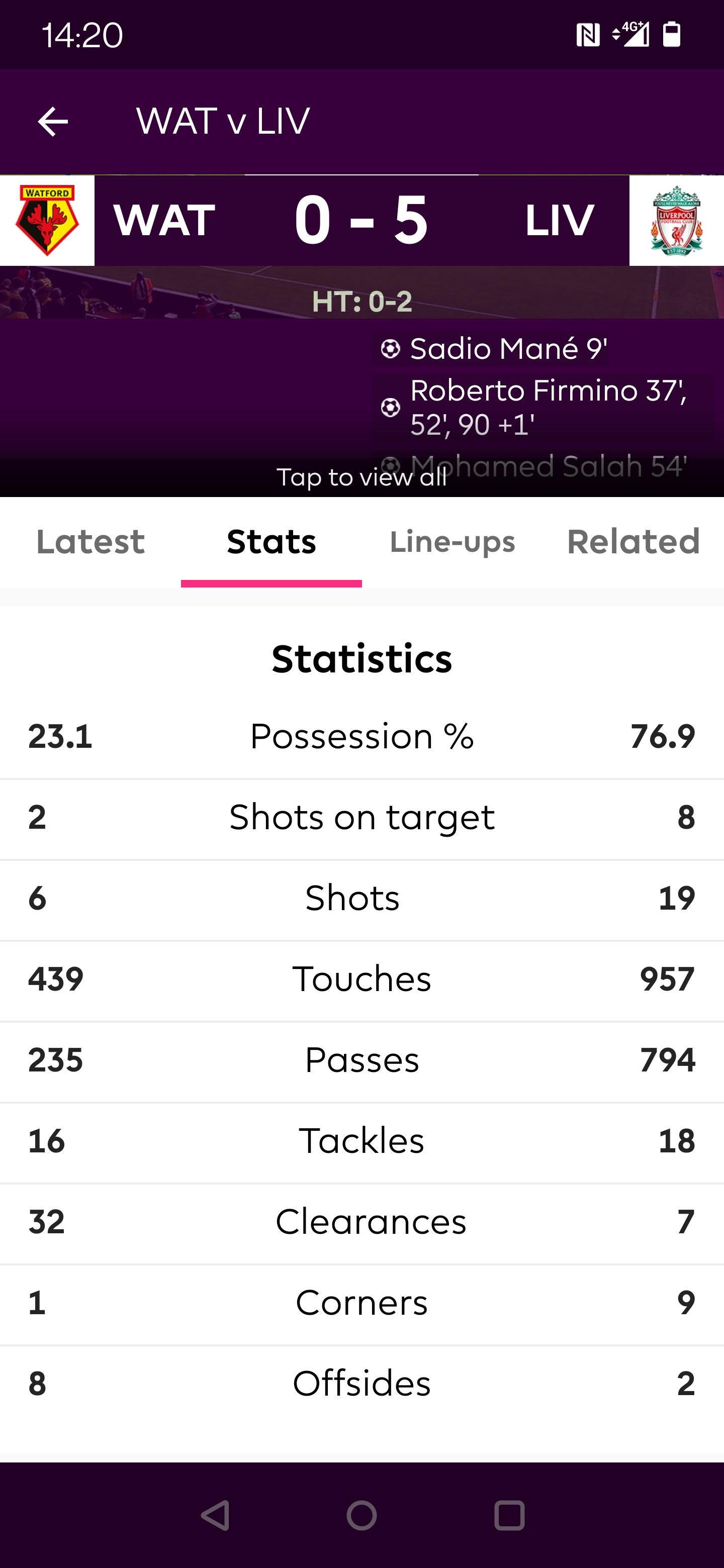
Task: Select the Stats tab
Action: click(x=271, y=542)
